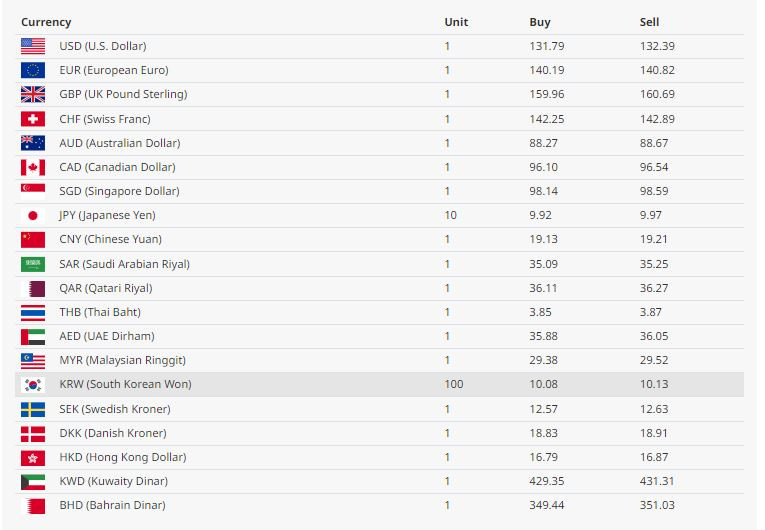765x530 pixels.
Task: Click the Swiss flag icon
Action: [33, 119]
